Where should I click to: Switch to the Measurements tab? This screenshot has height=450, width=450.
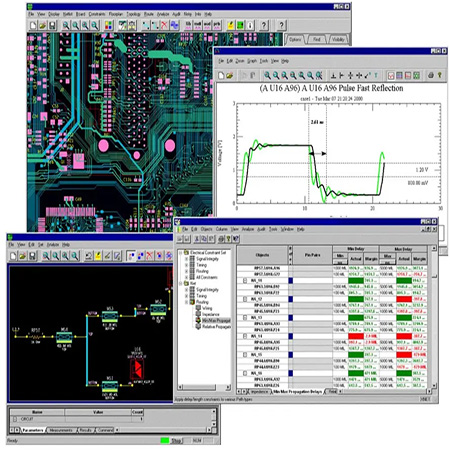(x=61, y=430)
